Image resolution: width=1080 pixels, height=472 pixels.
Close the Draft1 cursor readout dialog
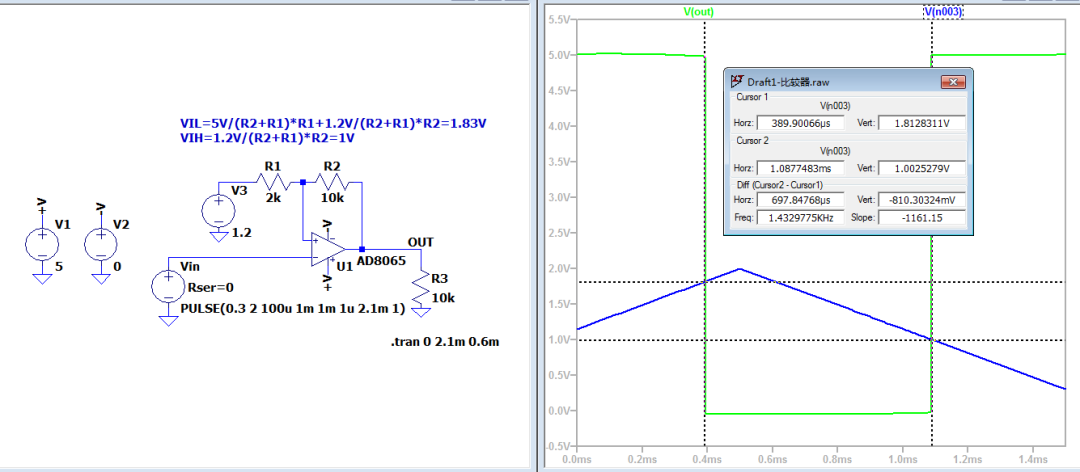(x=955, y=81)
